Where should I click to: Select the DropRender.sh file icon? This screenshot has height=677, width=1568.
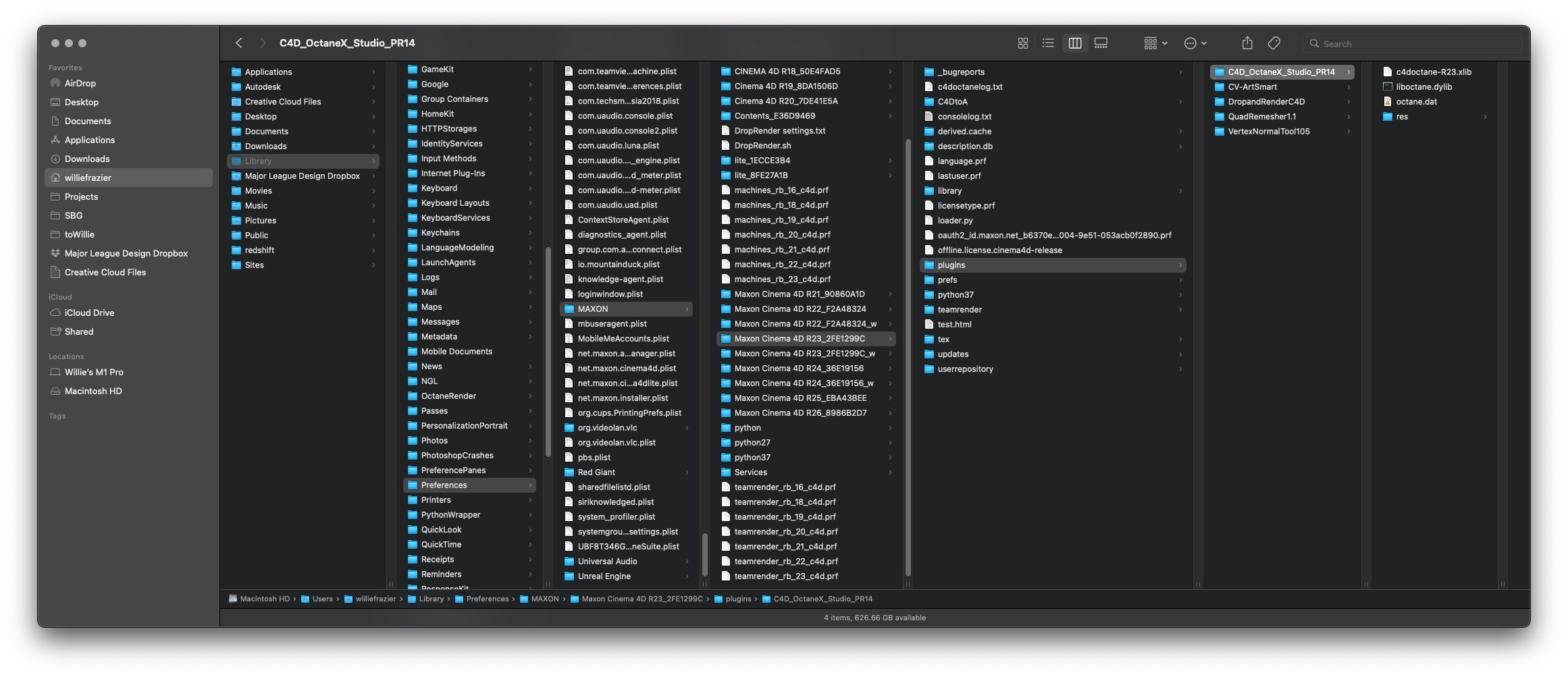coord(726,146)
